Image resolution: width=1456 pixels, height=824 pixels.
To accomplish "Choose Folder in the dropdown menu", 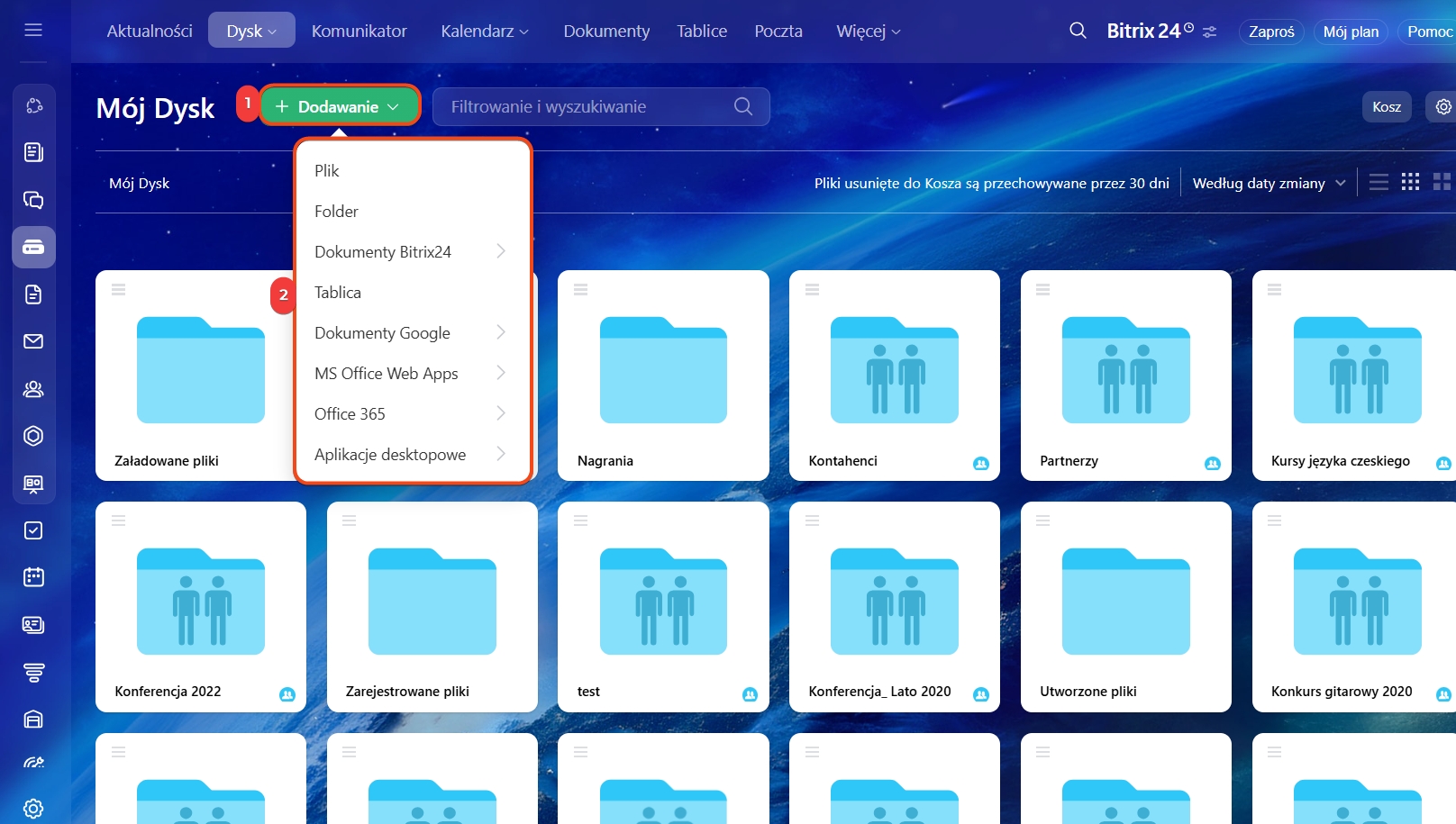I will click(336, 212).
